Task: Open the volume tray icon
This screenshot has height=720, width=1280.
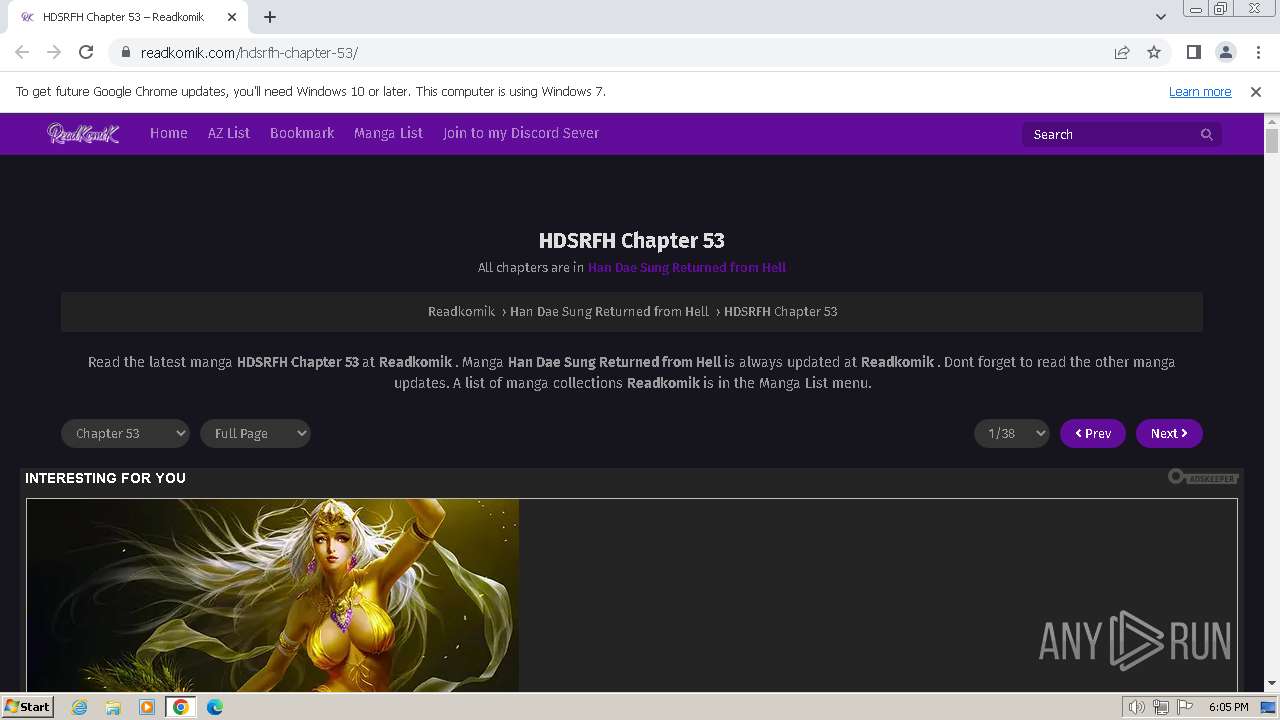Action: 1137,707
